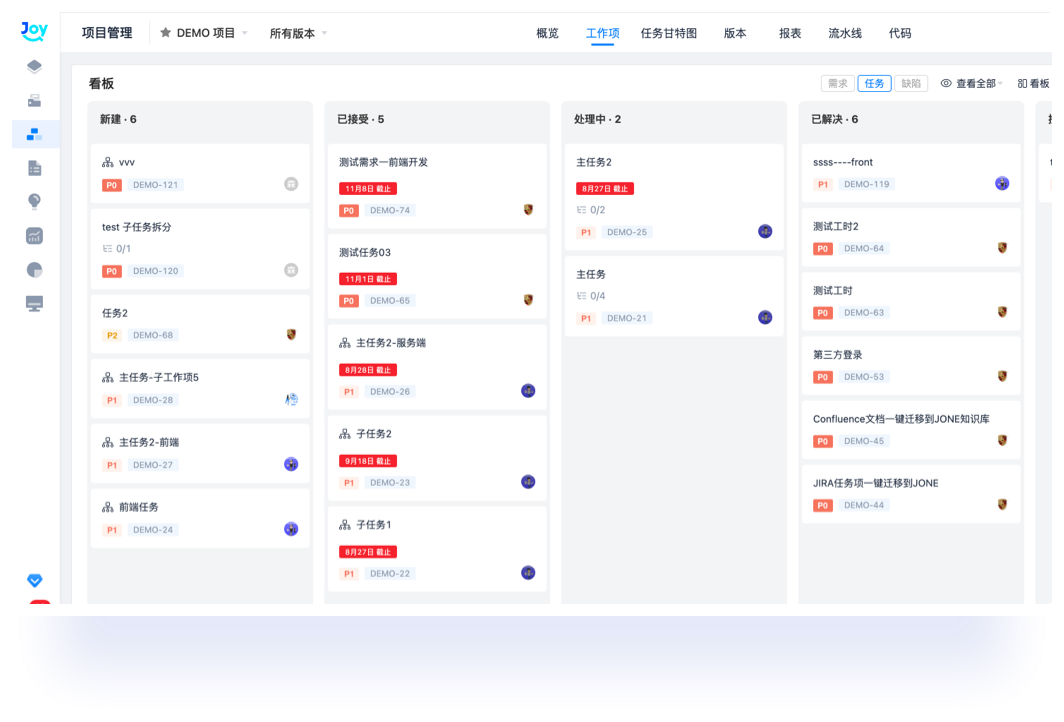
Task: Switch to the 报表 tab
Action: coord(790,33)
